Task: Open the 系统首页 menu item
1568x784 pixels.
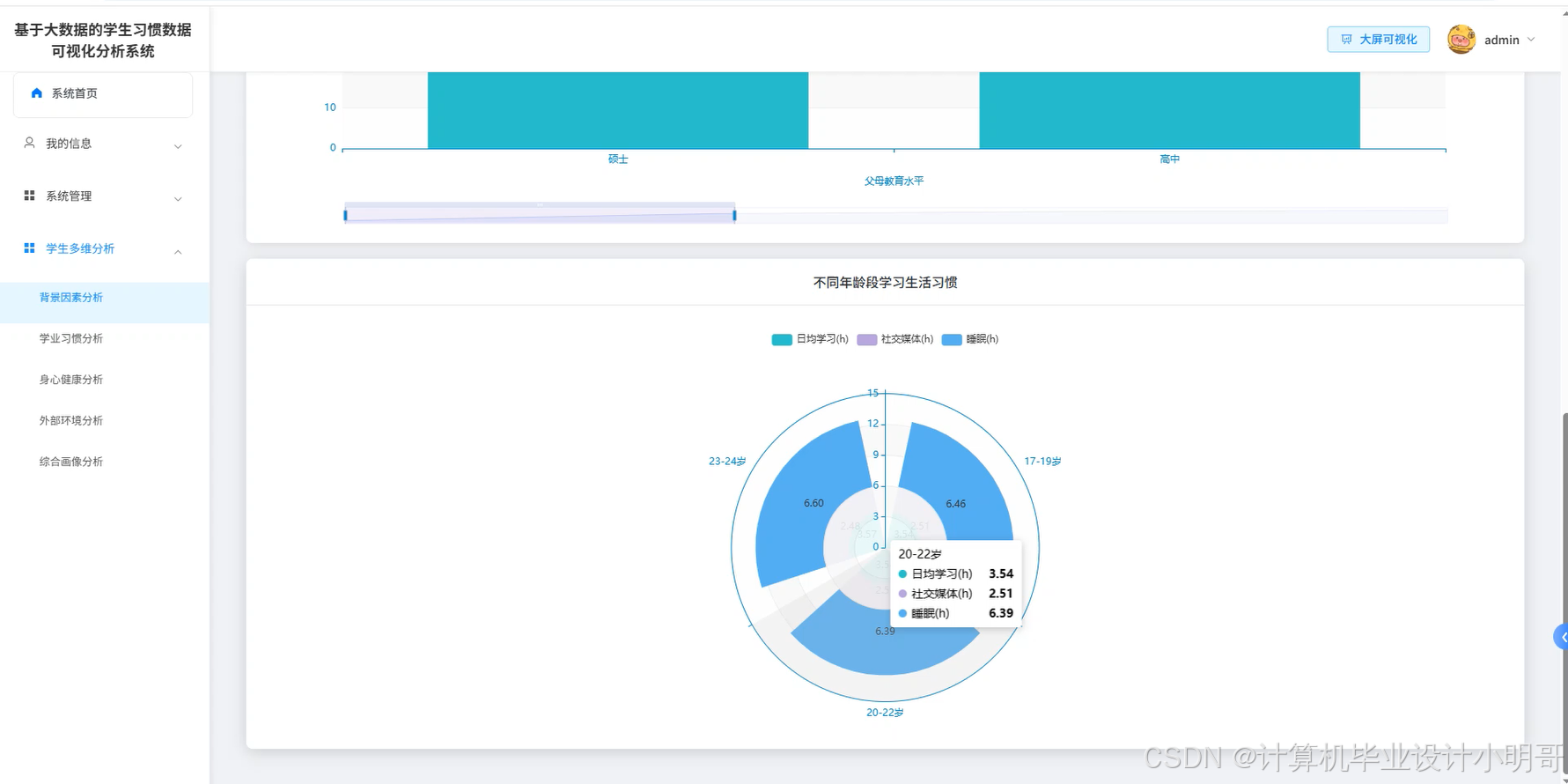Action: click(103, 93)
